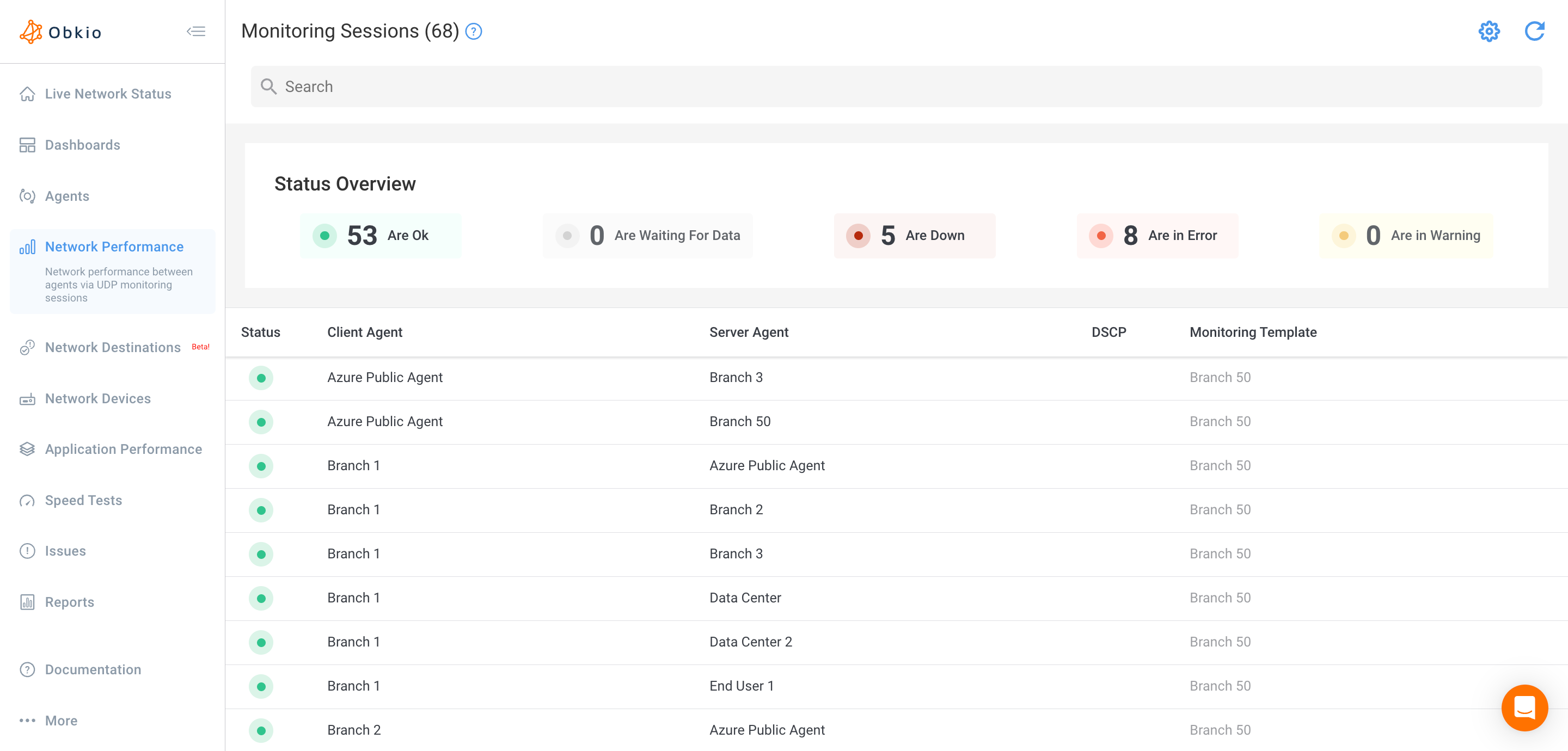The image size is (1568, 751).
Task: Open the Documentation link
Action: [x=93, y=669]
